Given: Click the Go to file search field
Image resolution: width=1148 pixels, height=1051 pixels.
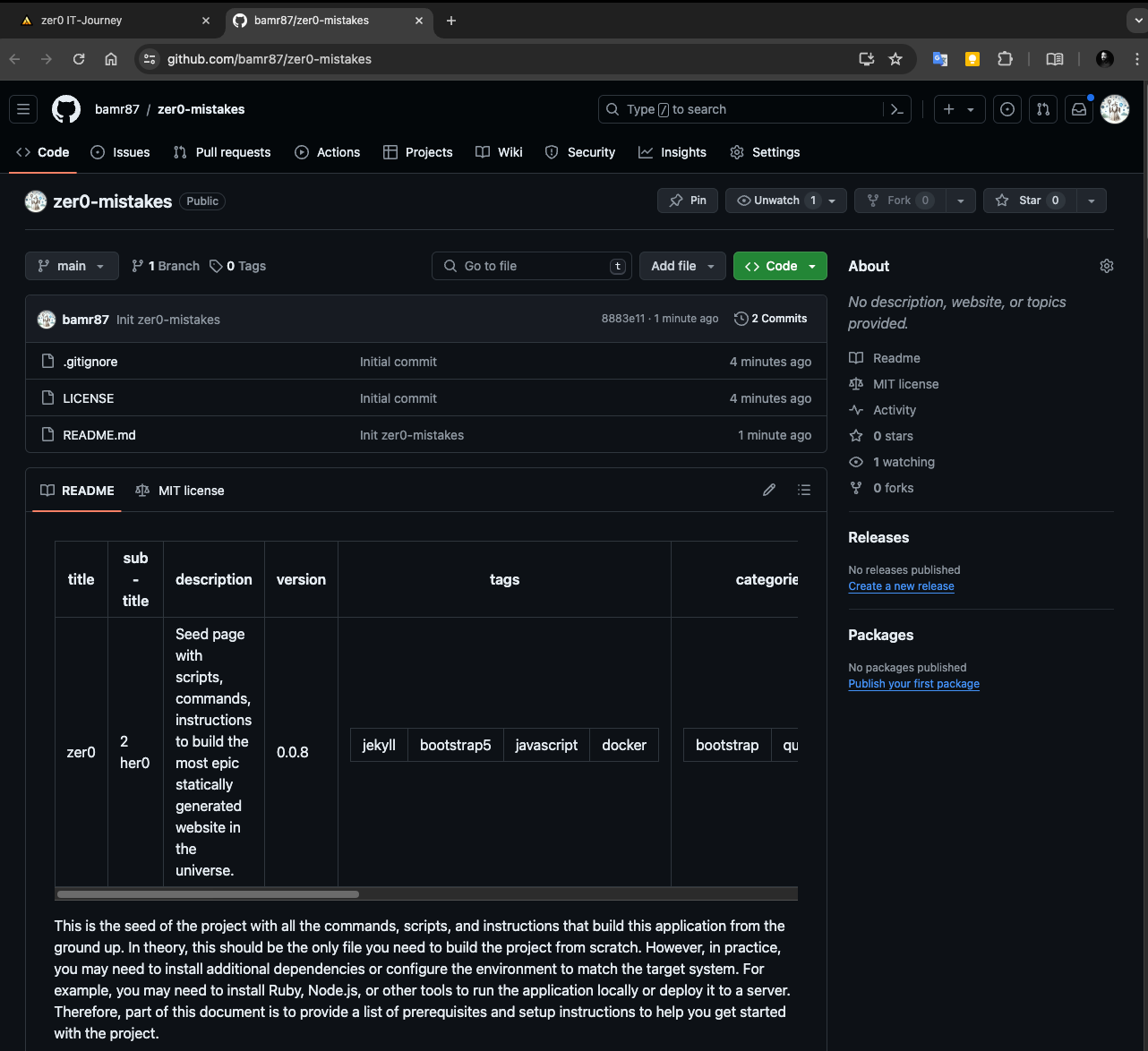Looking at the screenshot, I should coord(531,266).
